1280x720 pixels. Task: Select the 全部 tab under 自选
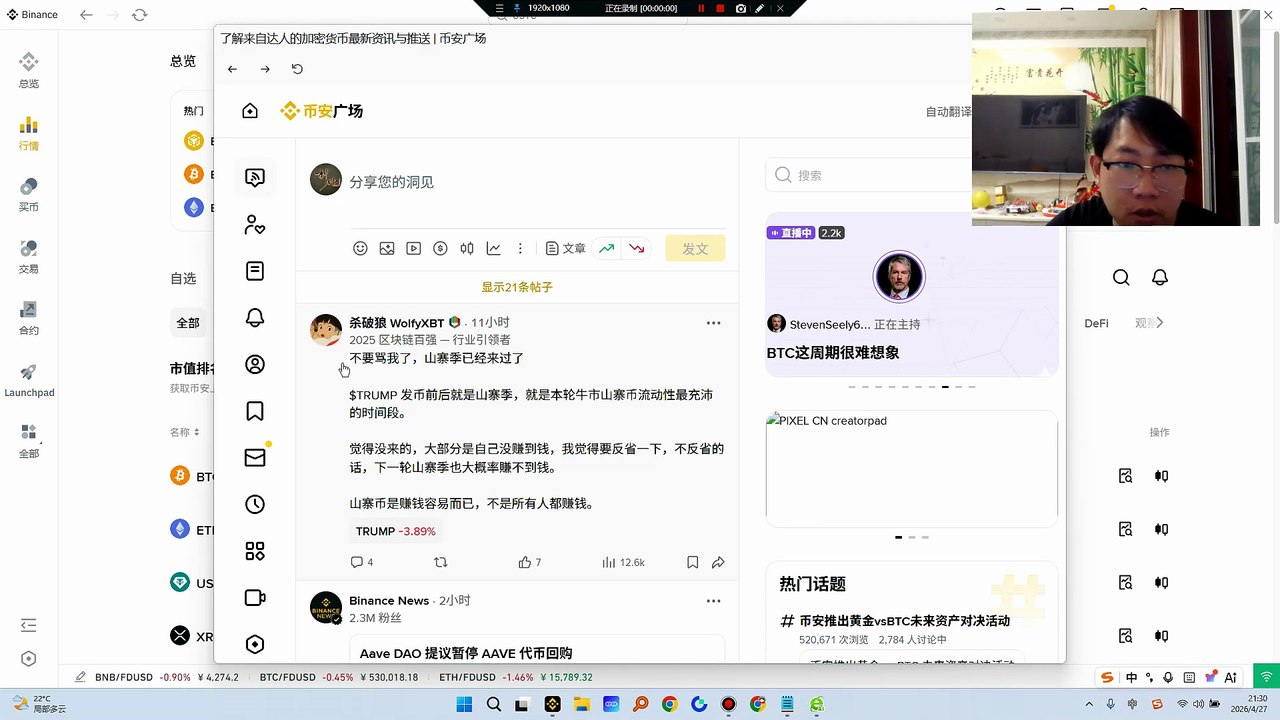pyautogui.click(x=188, y=323)
